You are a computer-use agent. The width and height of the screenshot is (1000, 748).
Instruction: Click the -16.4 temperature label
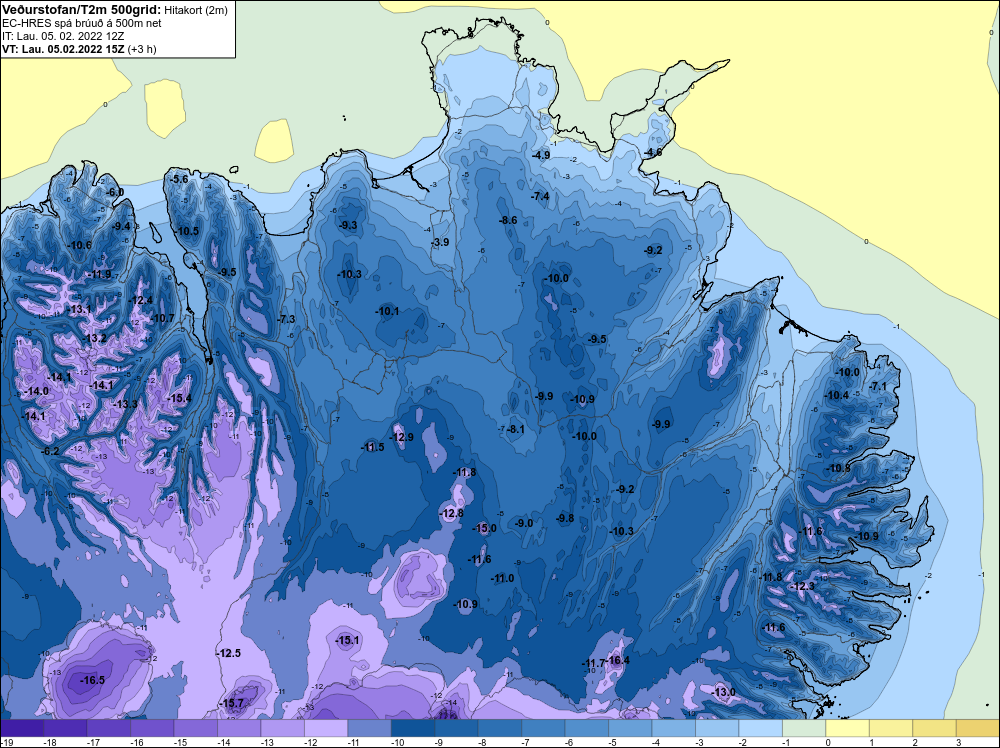click(x=617, y=660)
